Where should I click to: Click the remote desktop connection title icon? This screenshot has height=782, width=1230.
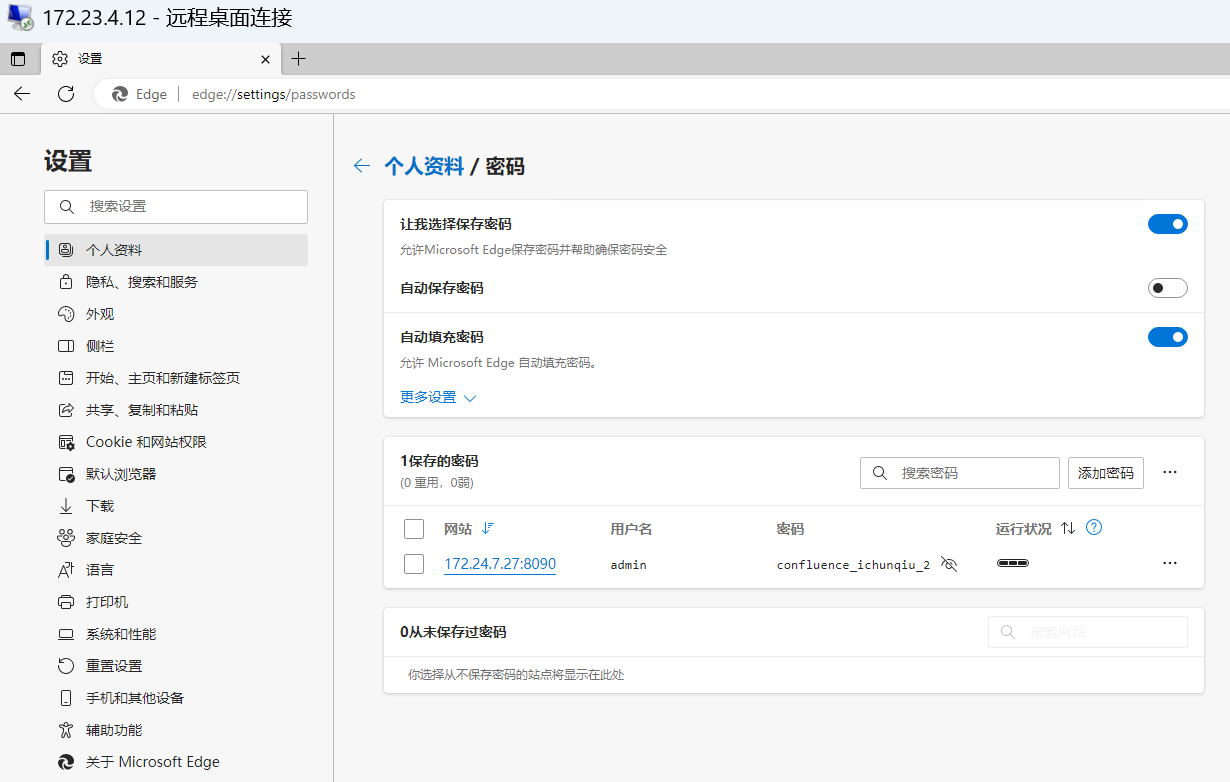point(20,18)
